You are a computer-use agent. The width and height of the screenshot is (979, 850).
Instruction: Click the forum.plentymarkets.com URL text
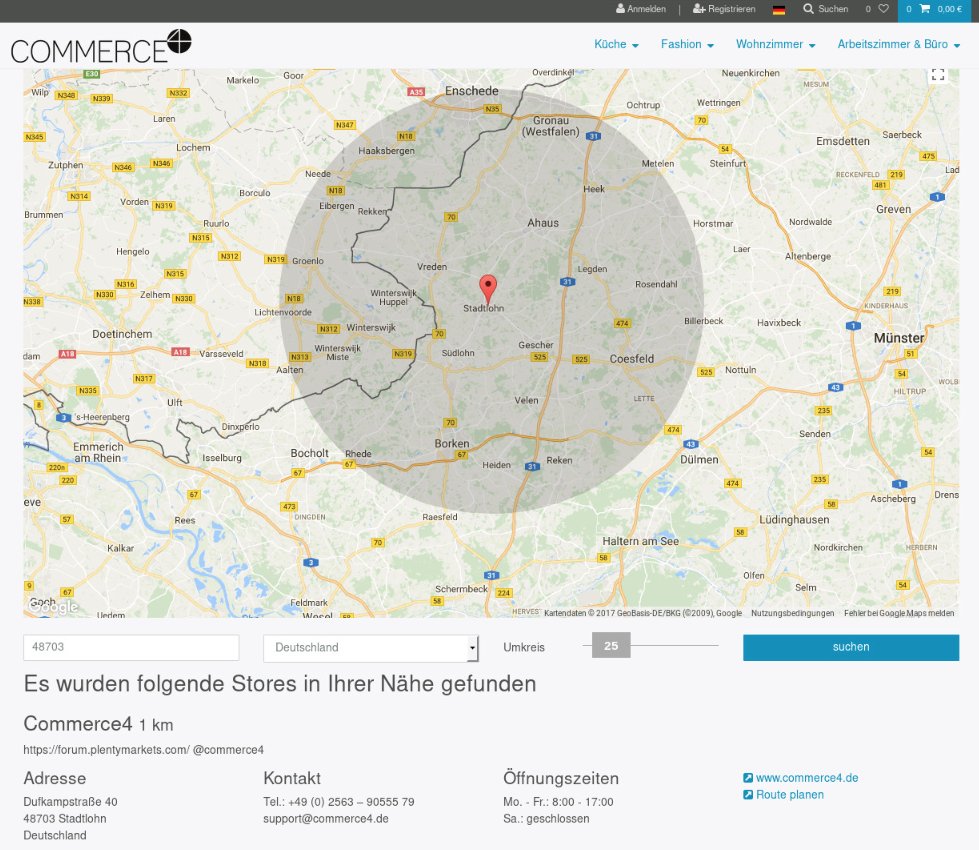coord(106,749)
